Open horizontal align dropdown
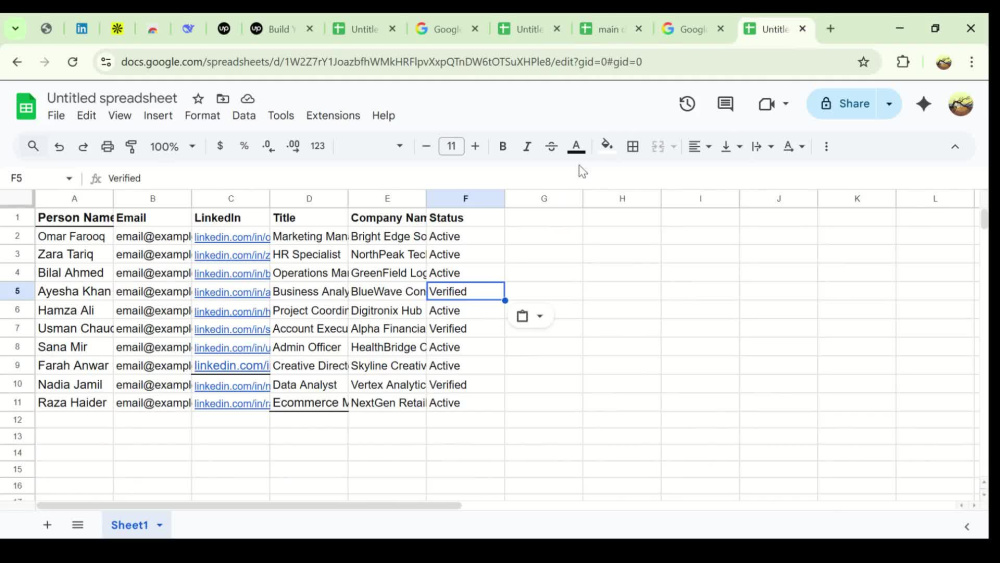1000x563 pixels. coord(700,147)
